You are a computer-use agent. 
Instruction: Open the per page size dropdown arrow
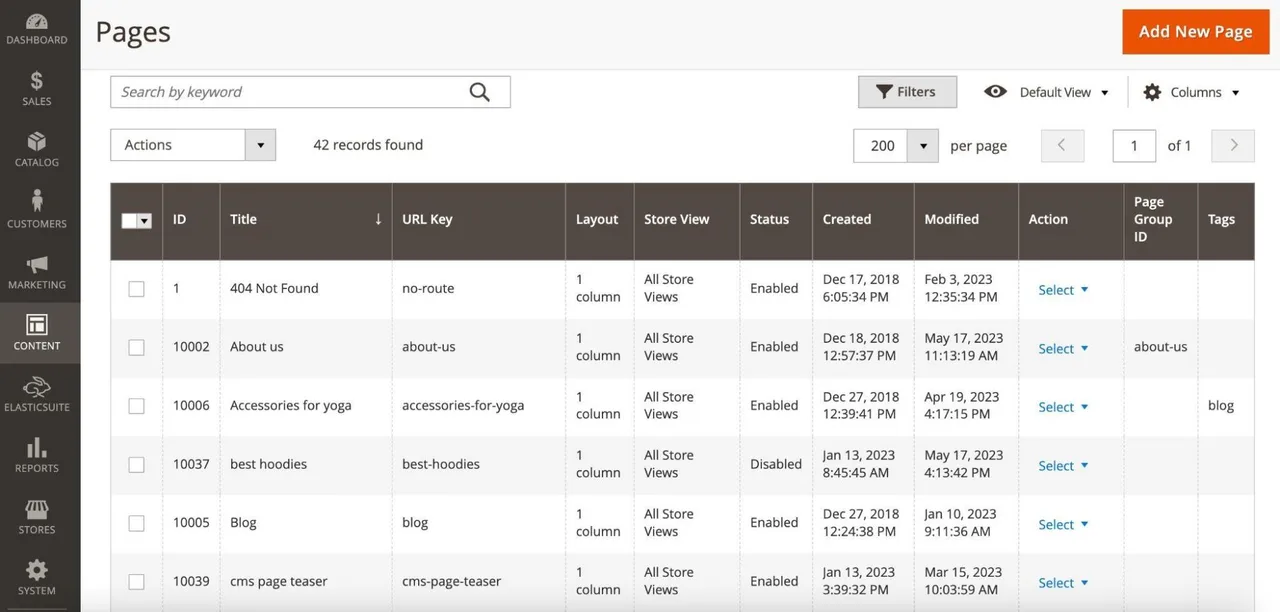tap(923, 145)
